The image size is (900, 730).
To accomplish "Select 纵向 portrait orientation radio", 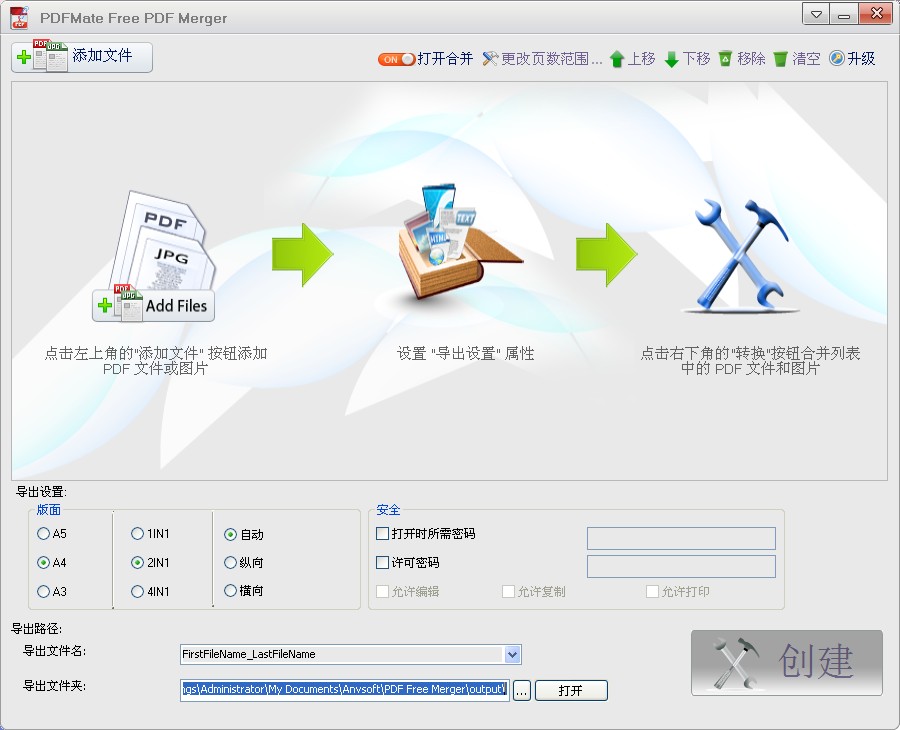I will point(230,562).
